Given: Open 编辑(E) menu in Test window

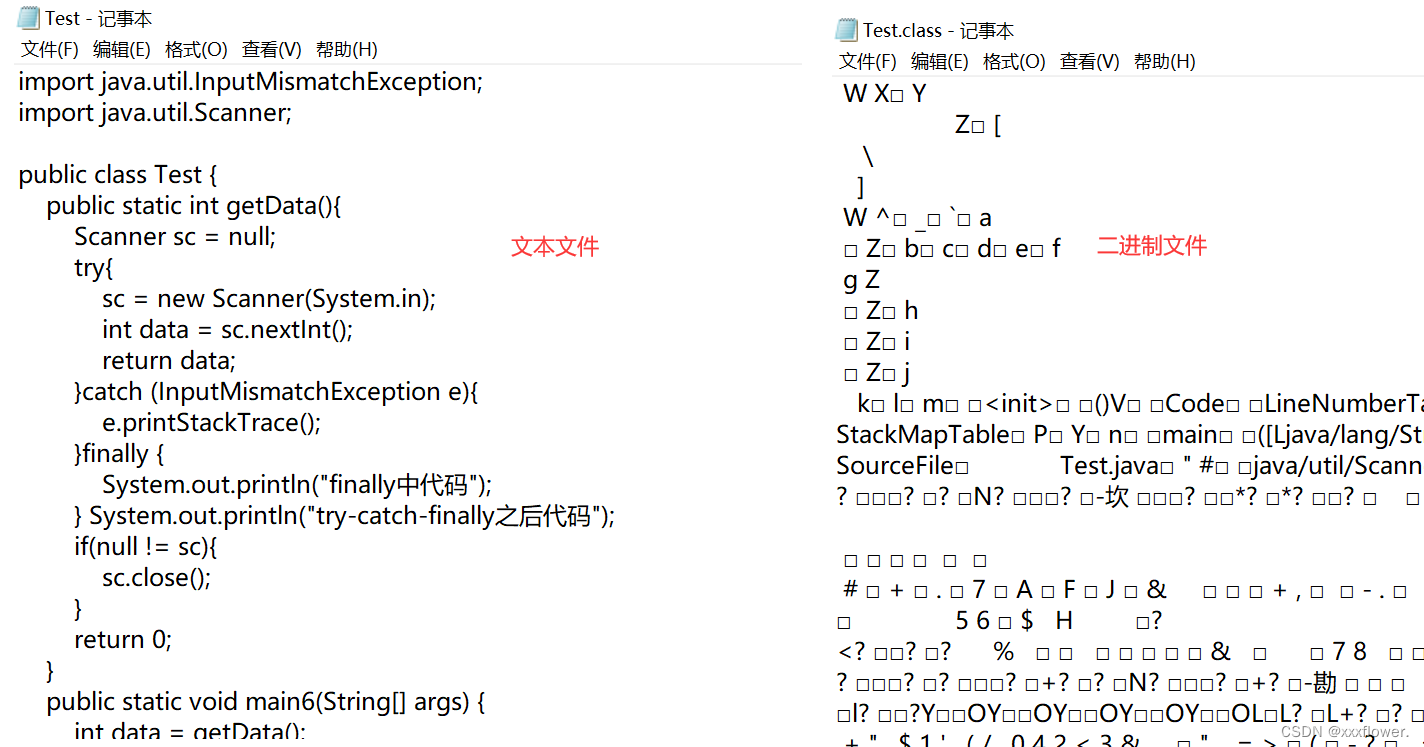Looking at the screenshot, I should pos(122,49).
